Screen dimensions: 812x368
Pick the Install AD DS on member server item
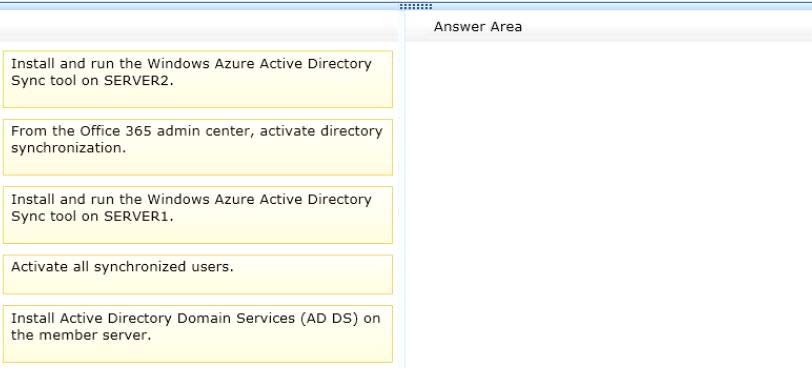198,334
